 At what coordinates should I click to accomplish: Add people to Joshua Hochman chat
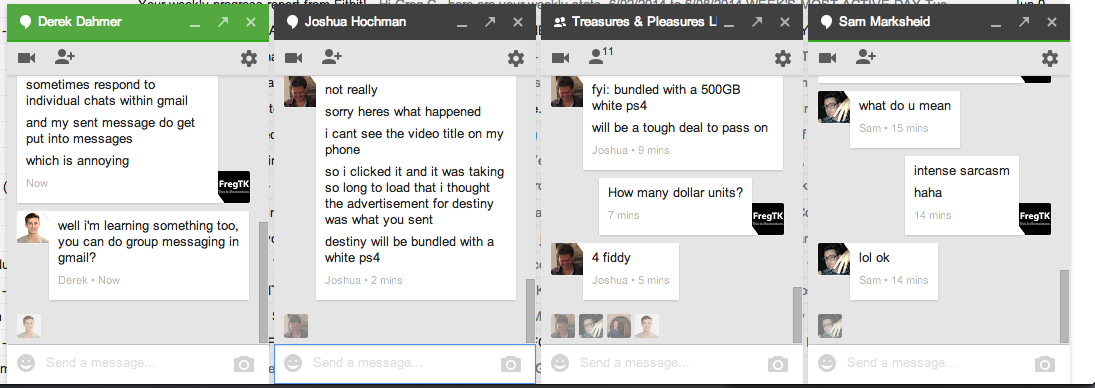(332, 57)
